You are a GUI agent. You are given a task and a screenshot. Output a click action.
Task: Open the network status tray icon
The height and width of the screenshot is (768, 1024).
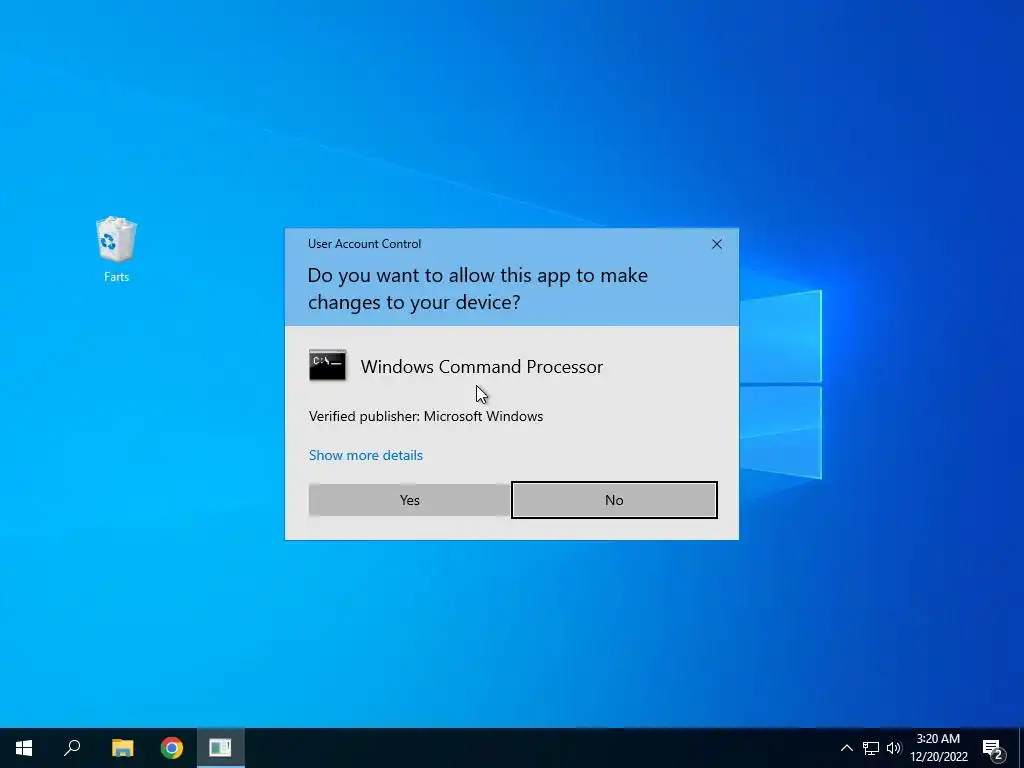[871, 748]
